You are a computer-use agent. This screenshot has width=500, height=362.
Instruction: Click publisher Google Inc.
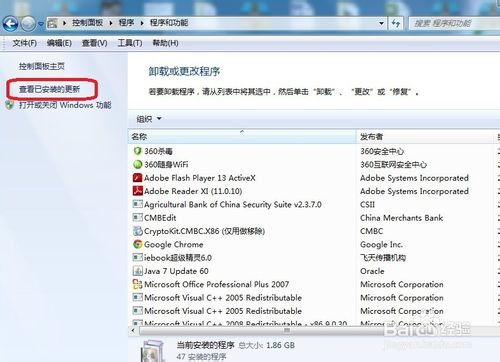coord(381,244)
